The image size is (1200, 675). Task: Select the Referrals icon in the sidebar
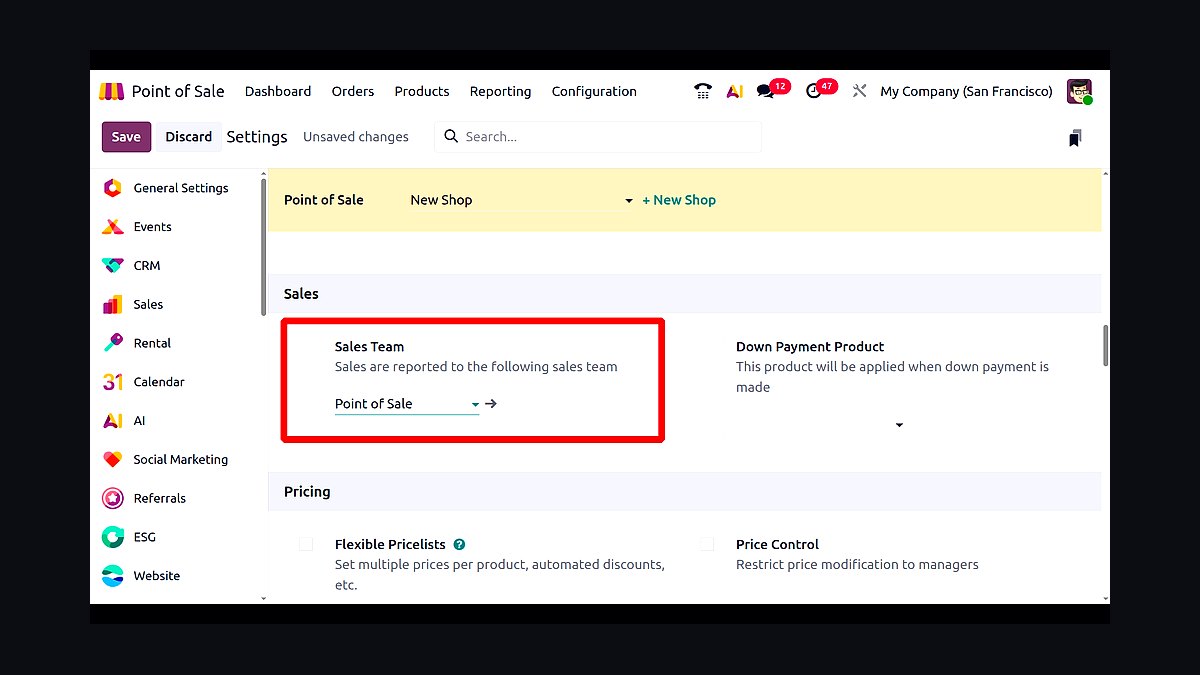(x=113, y=498)
